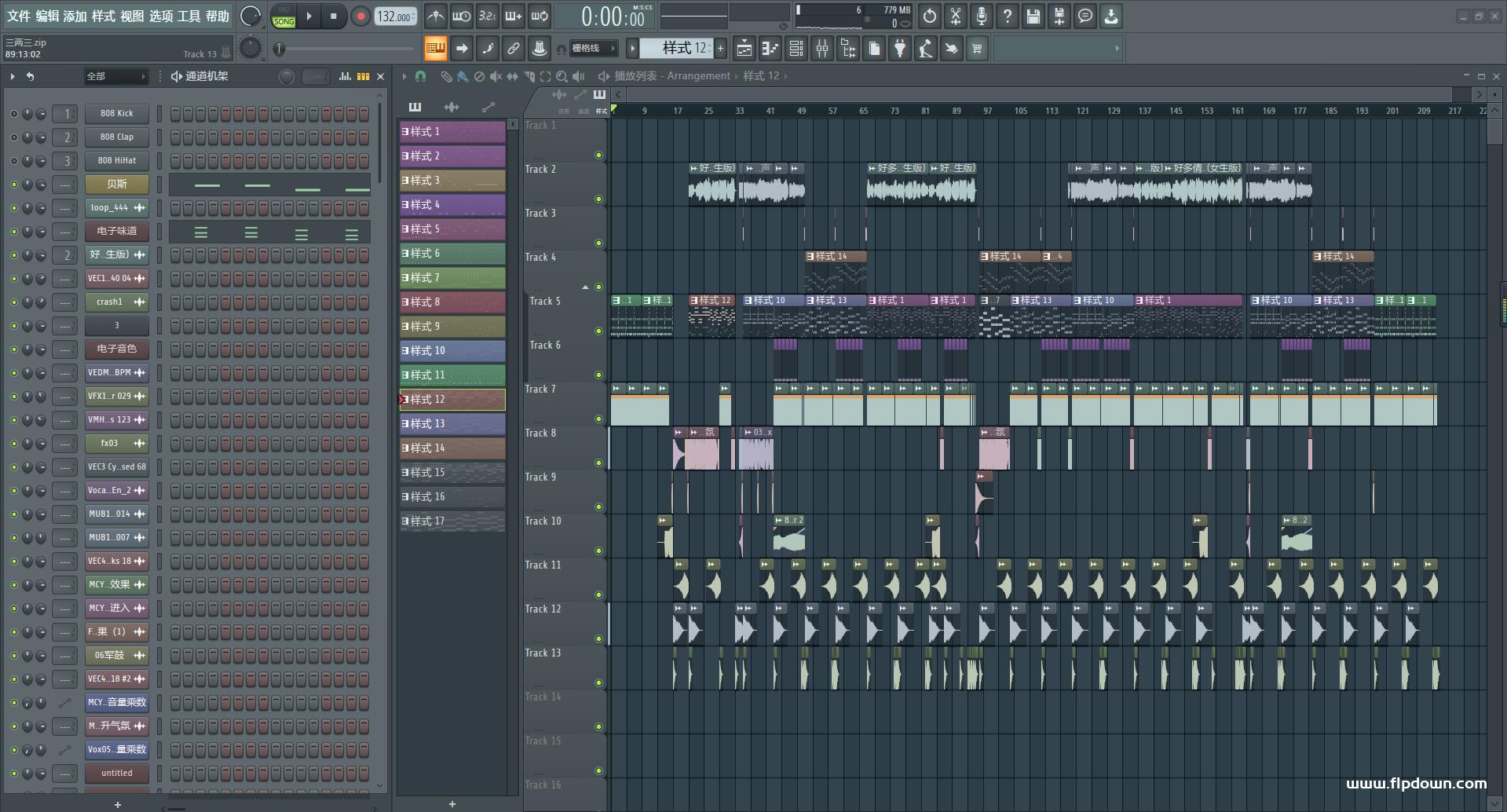Open the 样式 12 pattern name dropdown
Screen dimensions: 1507x812
tap(676, 49)
